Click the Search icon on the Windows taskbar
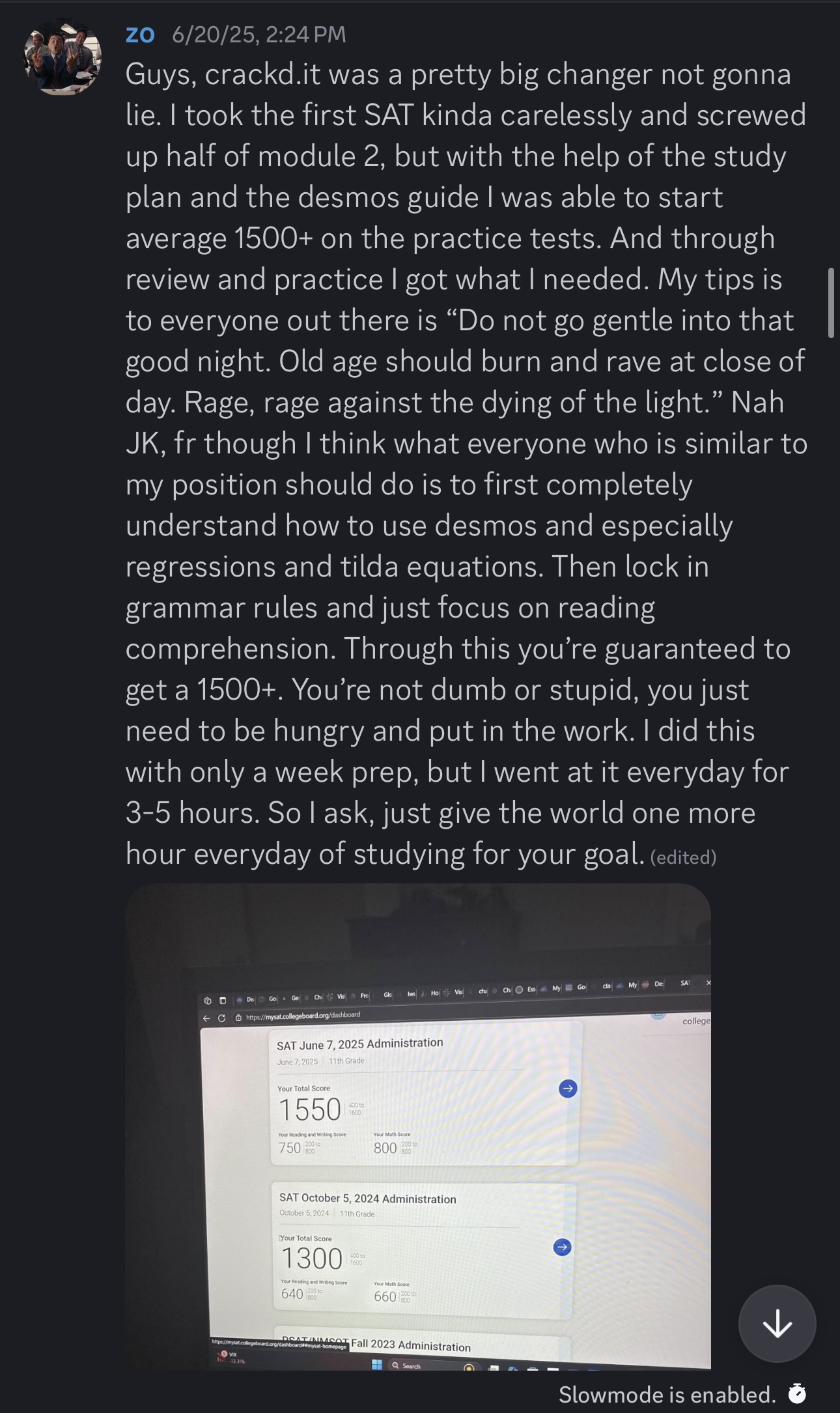 tap(396, 1365)
